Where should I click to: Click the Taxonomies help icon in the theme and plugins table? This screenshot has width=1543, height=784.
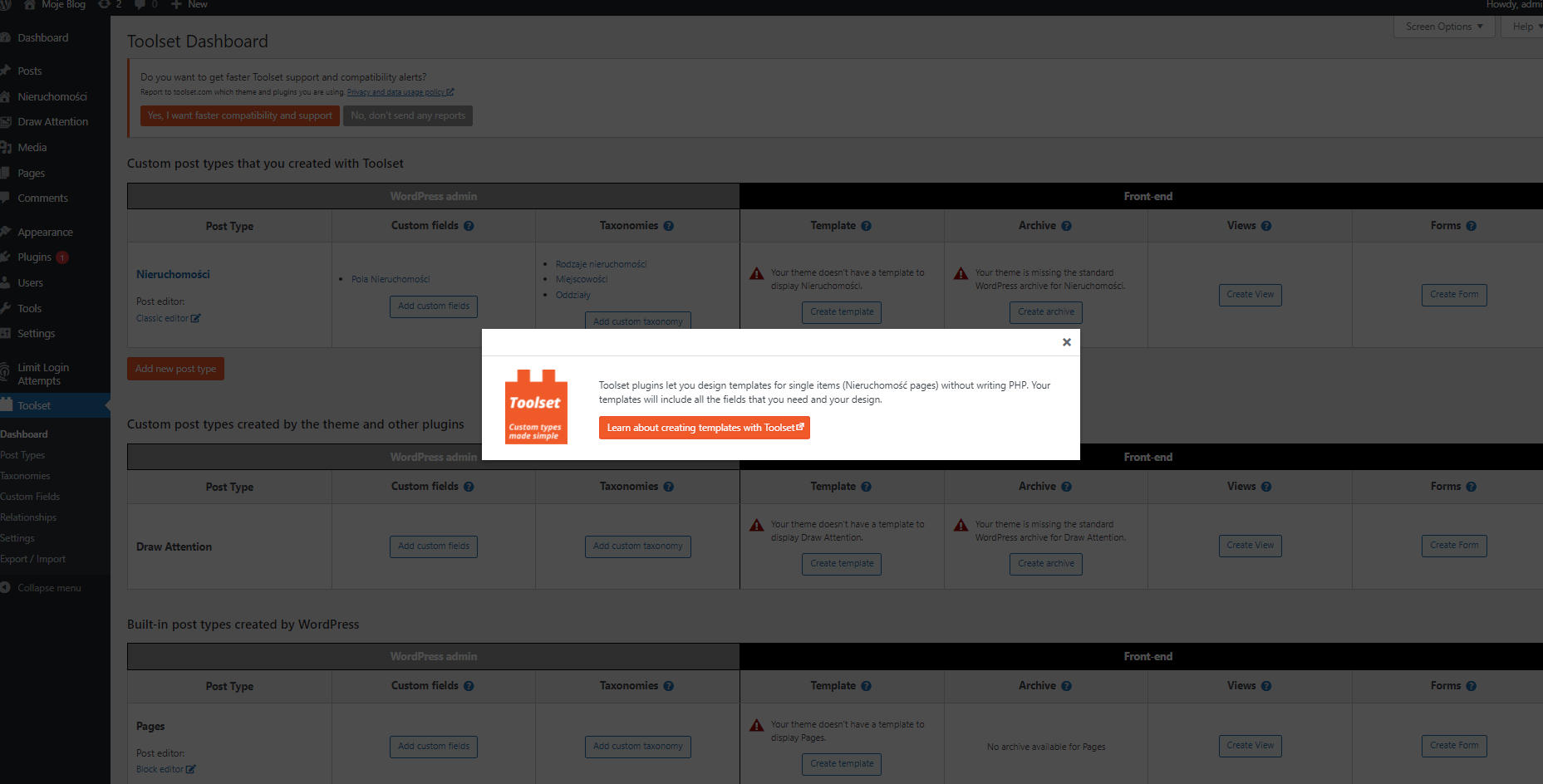point(669,487)
